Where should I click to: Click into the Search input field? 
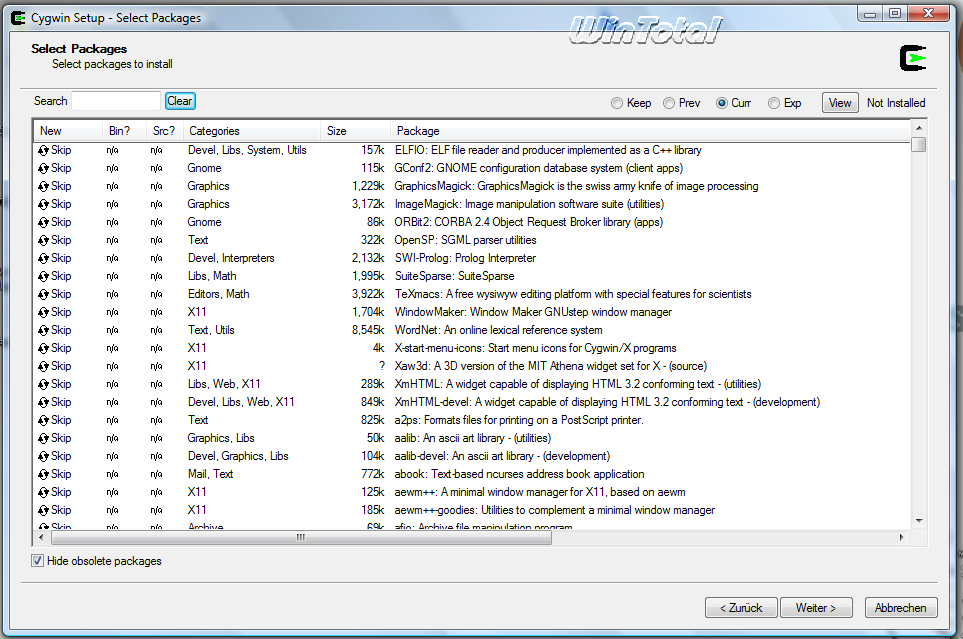pos(116,101)
